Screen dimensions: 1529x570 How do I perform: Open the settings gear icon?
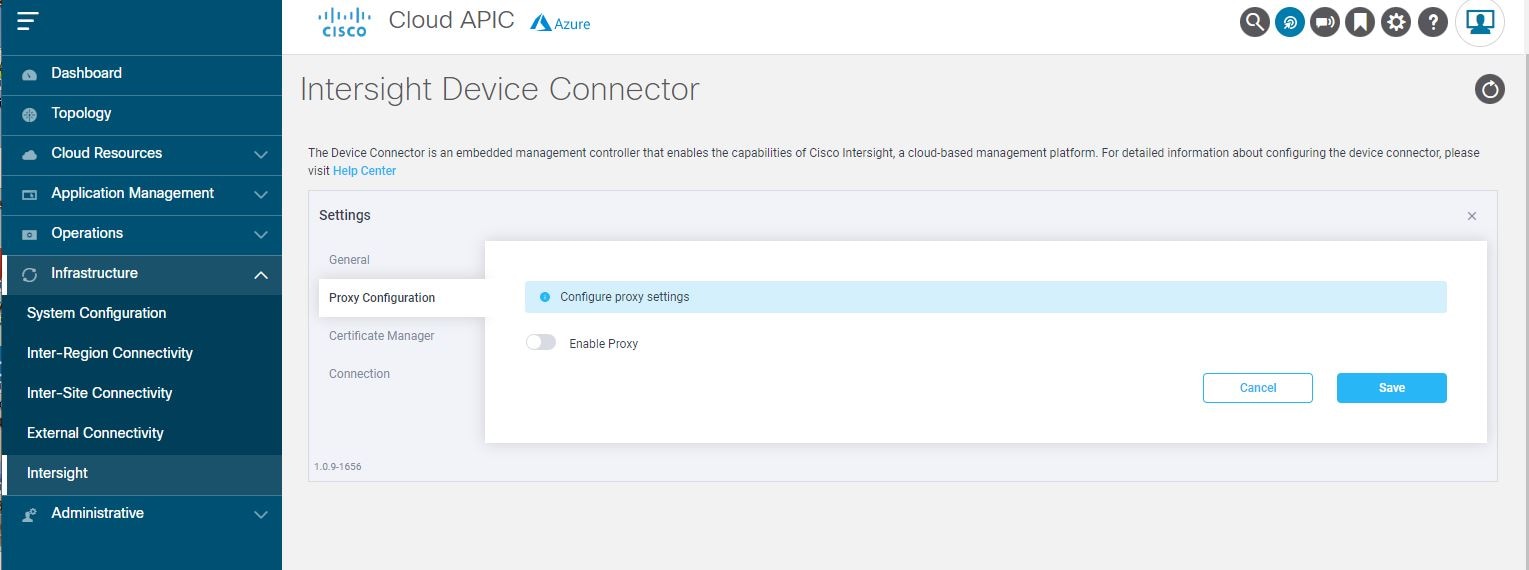click(1396, 22)
